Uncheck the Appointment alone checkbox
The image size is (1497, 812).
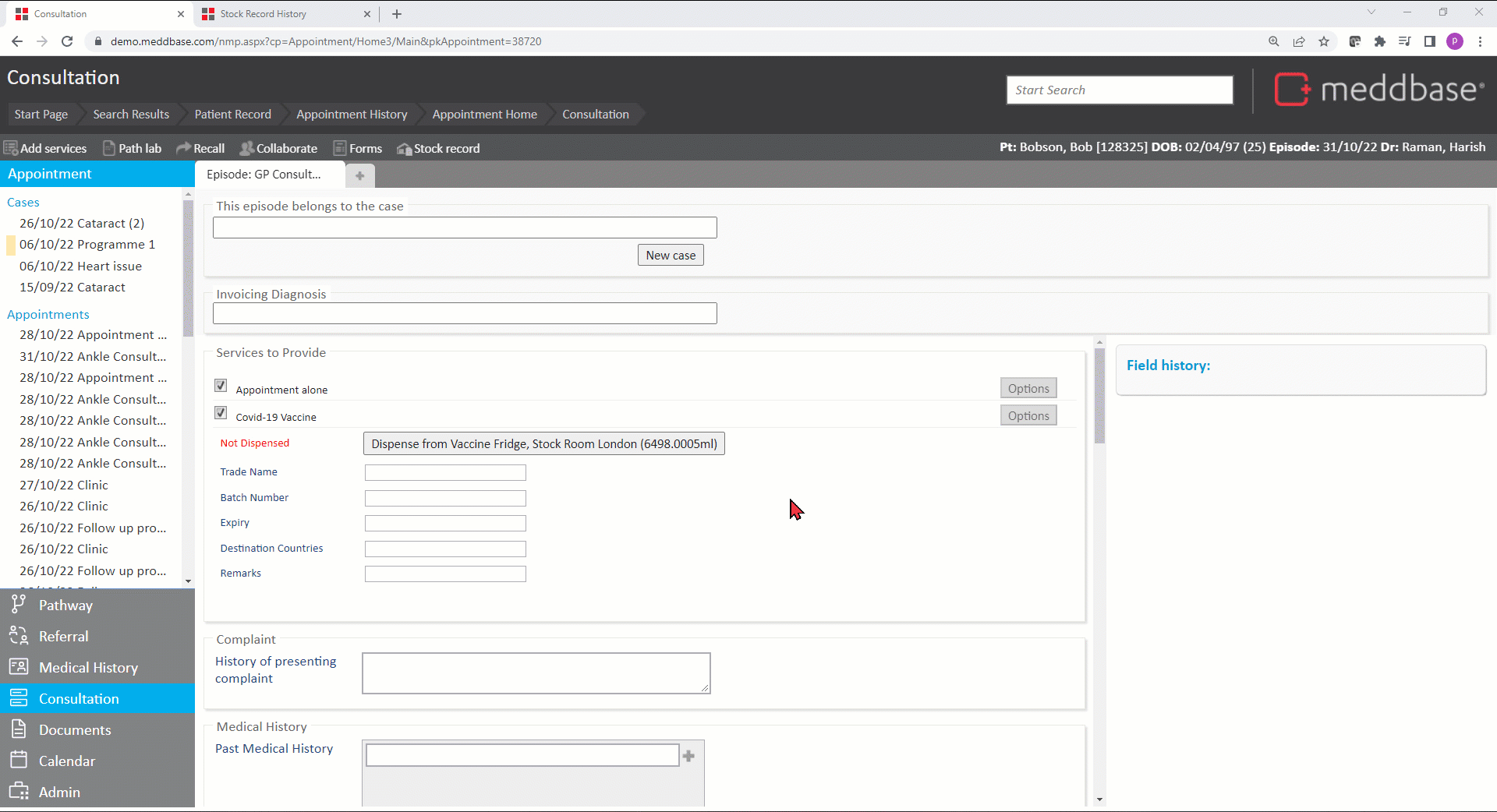(x=221, y=386)
